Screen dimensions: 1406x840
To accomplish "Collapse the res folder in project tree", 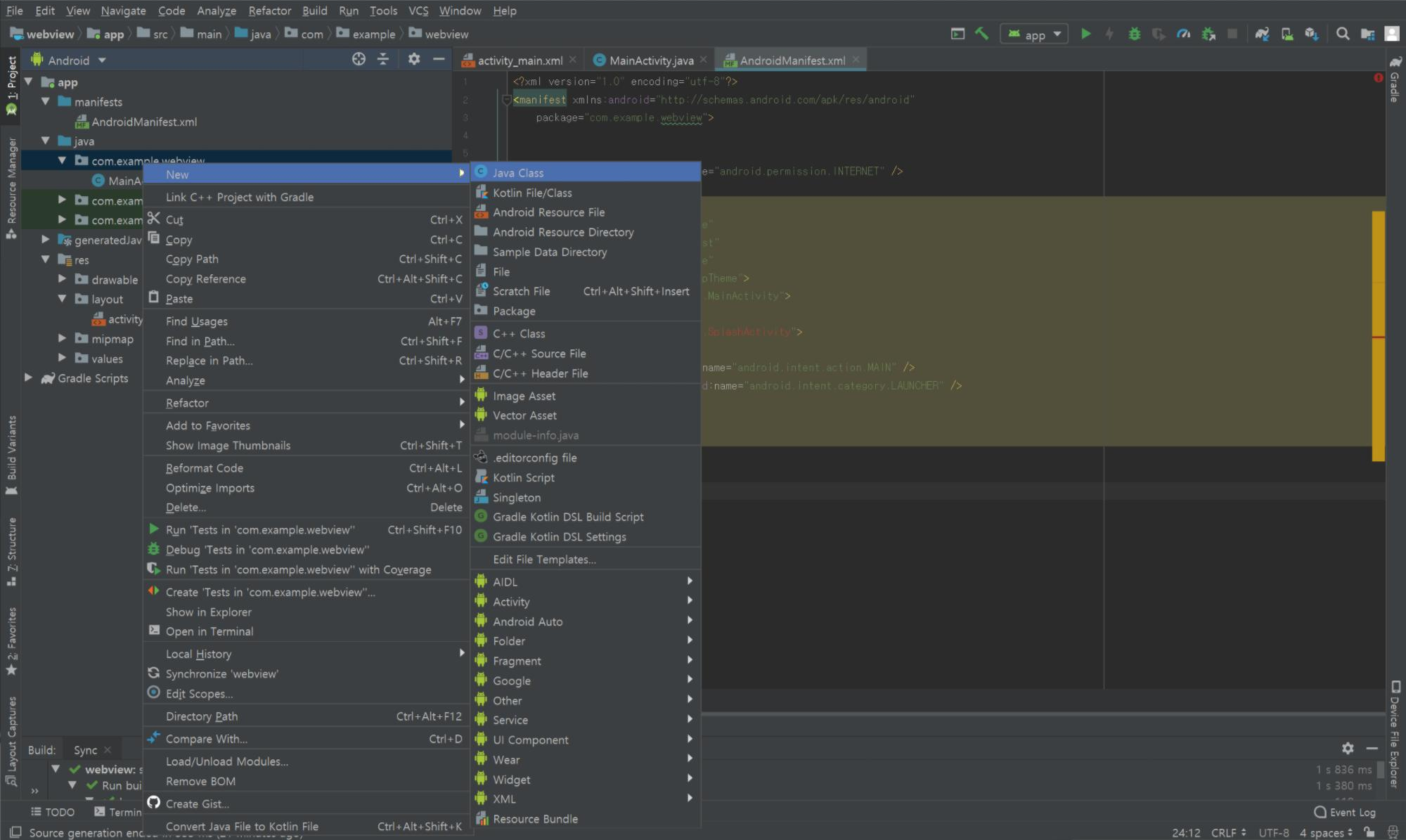I will [x=46, y=259].
